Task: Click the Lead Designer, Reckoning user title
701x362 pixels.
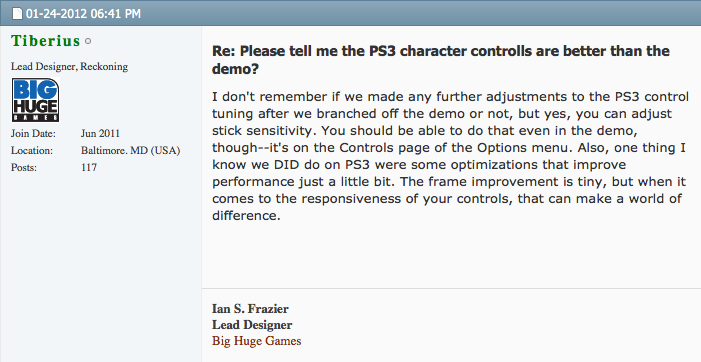Action: pyautogui.click(x=69, y=67)
